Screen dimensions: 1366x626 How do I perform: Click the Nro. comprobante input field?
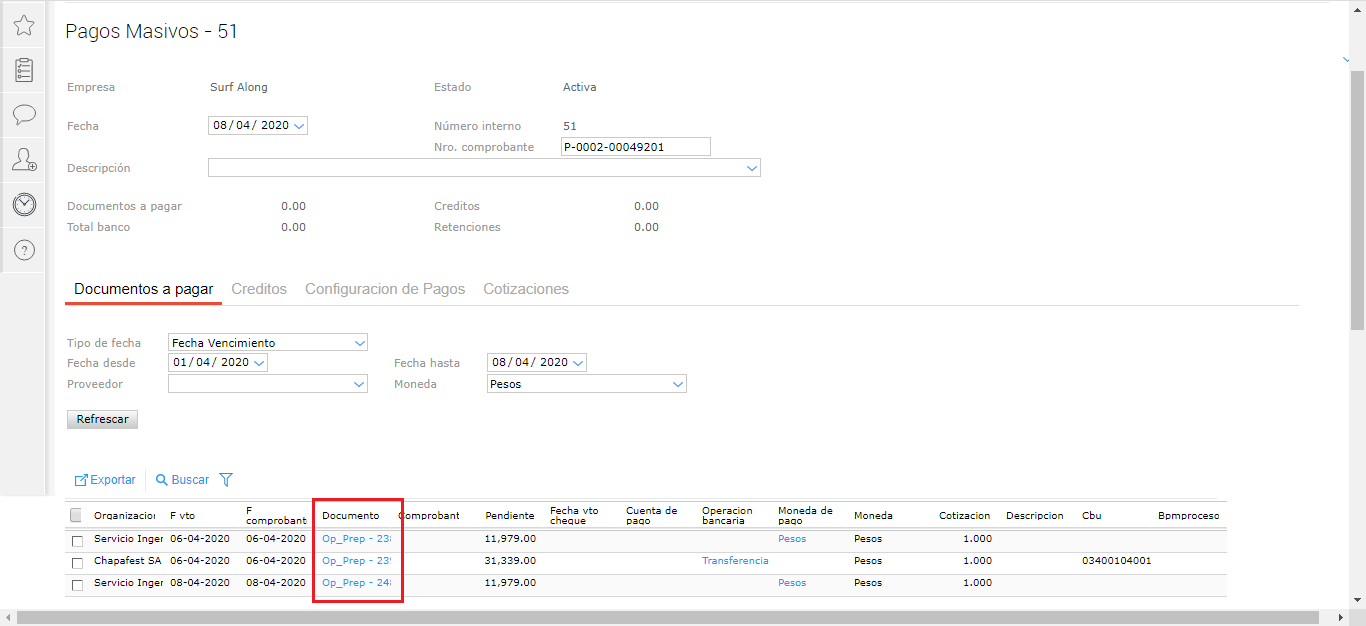(635, 147)
